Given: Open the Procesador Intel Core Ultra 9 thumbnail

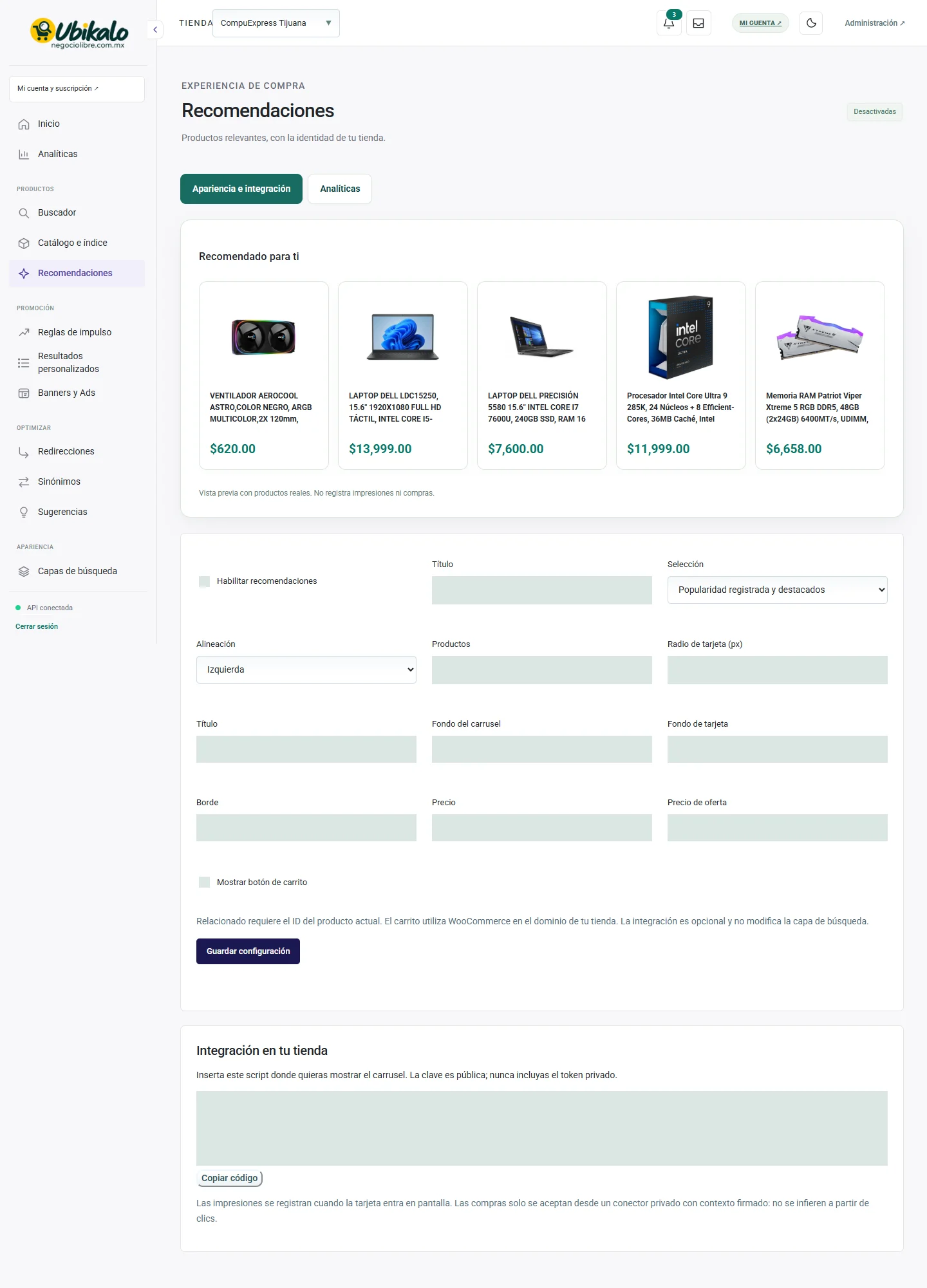Looking at the screenshot, I should pos(681,337).
